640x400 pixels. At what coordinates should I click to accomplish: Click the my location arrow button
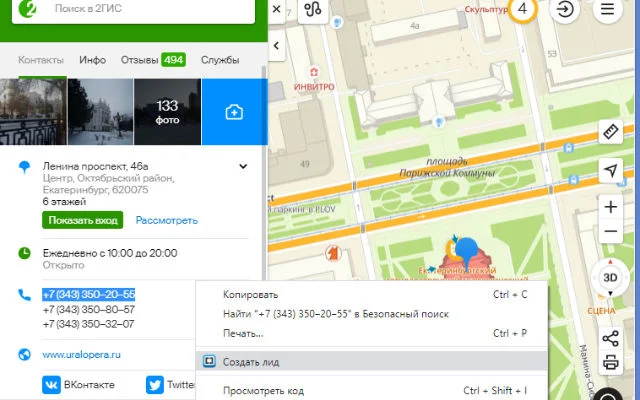[x=611, y=170]
